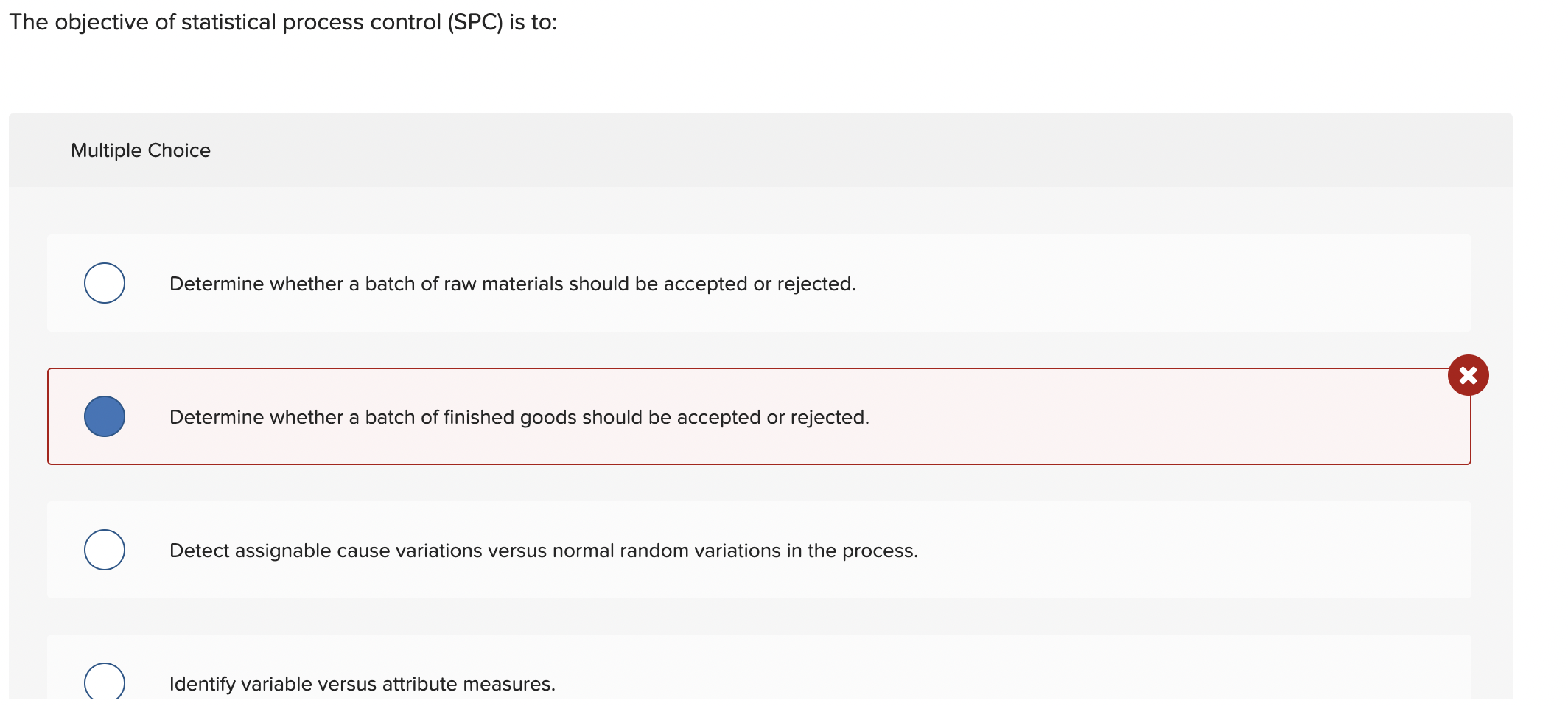This screenshot has height=706, width=1568.
Task: Click the attribute measures answer option row
Action: (759, 667)
